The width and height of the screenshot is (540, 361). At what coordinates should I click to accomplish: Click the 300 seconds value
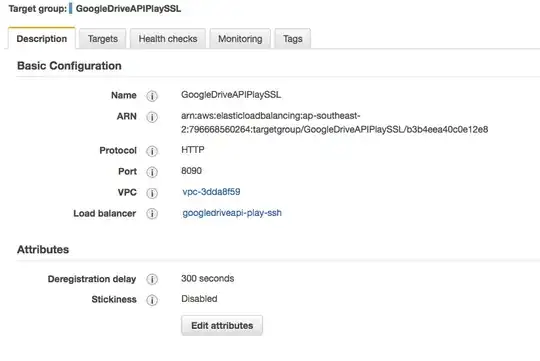pos(207,278)
